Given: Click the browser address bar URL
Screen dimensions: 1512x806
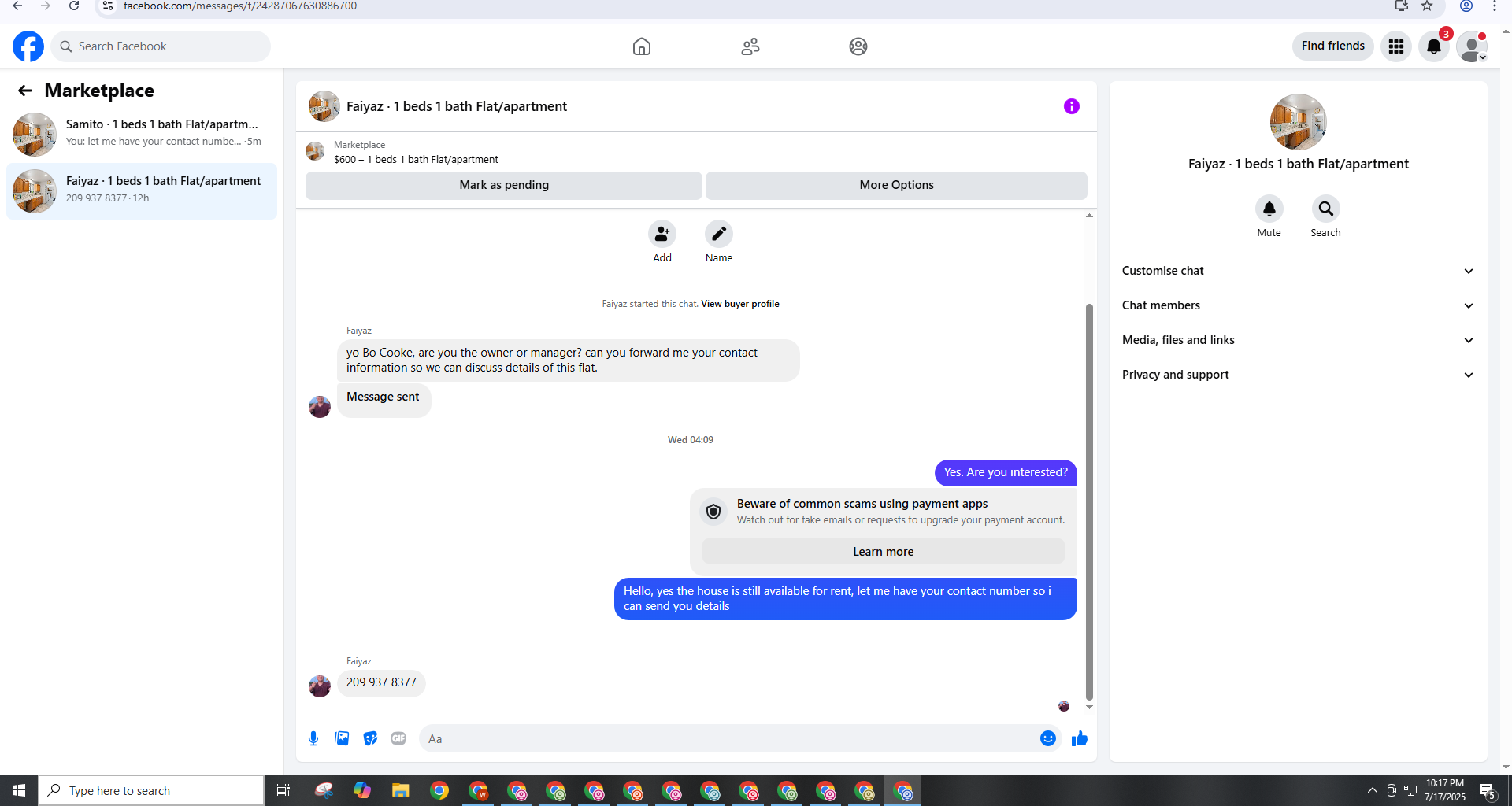Looking at the screenshot, I should (x=240, y=6).
